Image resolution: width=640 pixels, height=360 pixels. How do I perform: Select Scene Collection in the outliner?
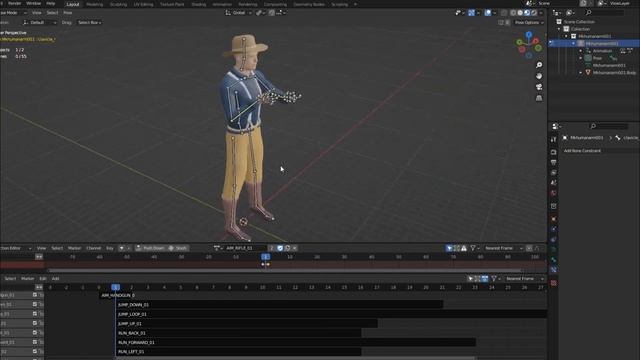(579, 22)
